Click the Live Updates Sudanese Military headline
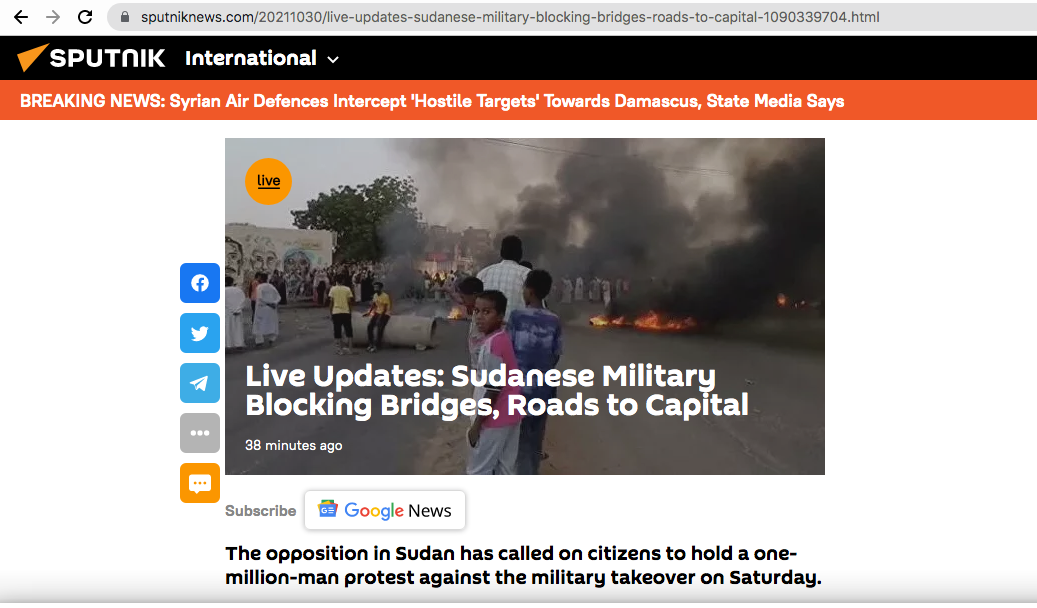Image resolution: width=1037 pixels, height=608 pixels. (497, 390)
